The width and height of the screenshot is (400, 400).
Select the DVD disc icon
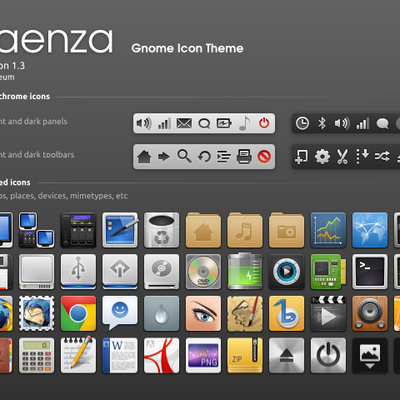(203, 272)
